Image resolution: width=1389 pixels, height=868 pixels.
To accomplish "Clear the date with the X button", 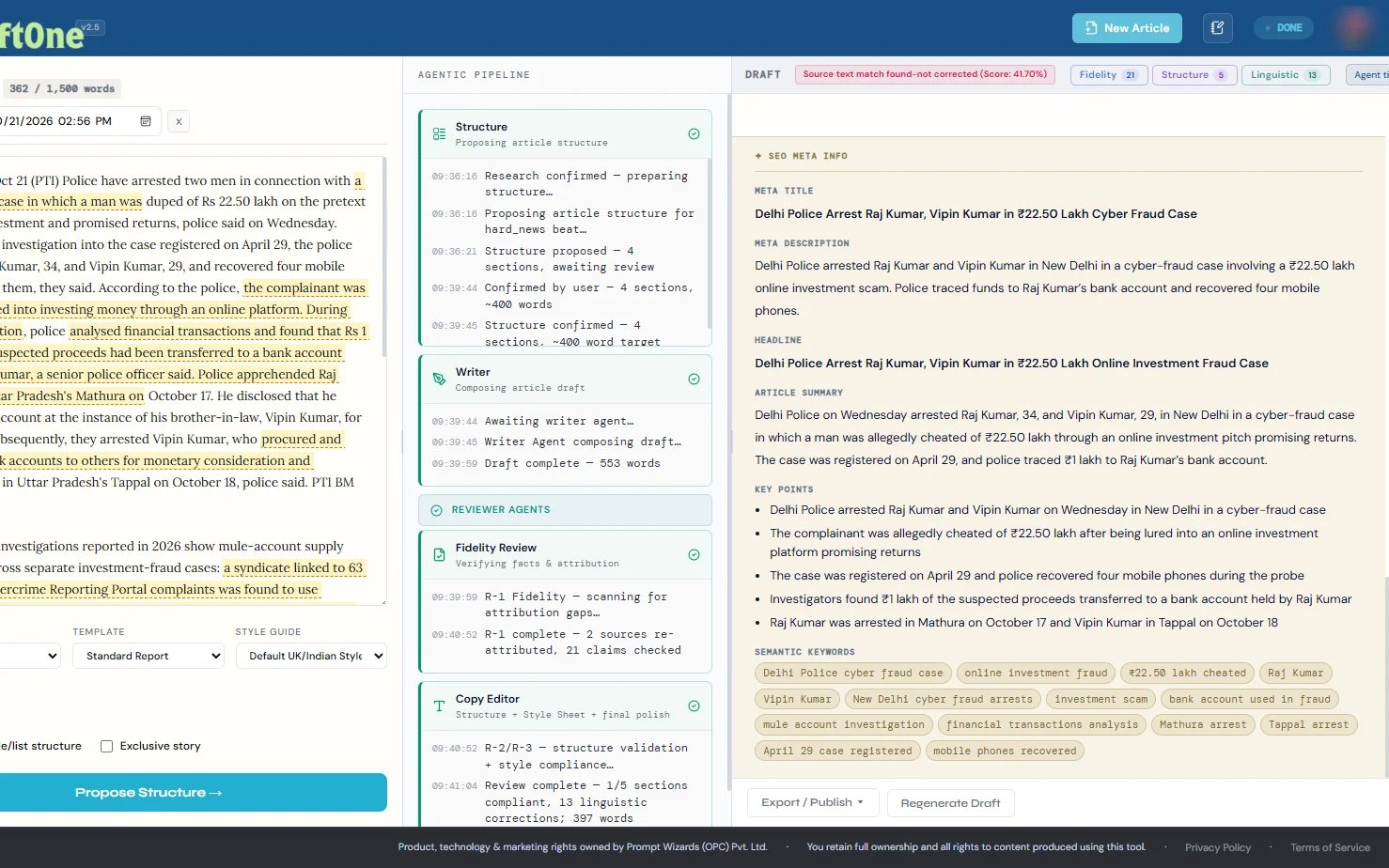I will pyautogui.click(x=179, y=121).
